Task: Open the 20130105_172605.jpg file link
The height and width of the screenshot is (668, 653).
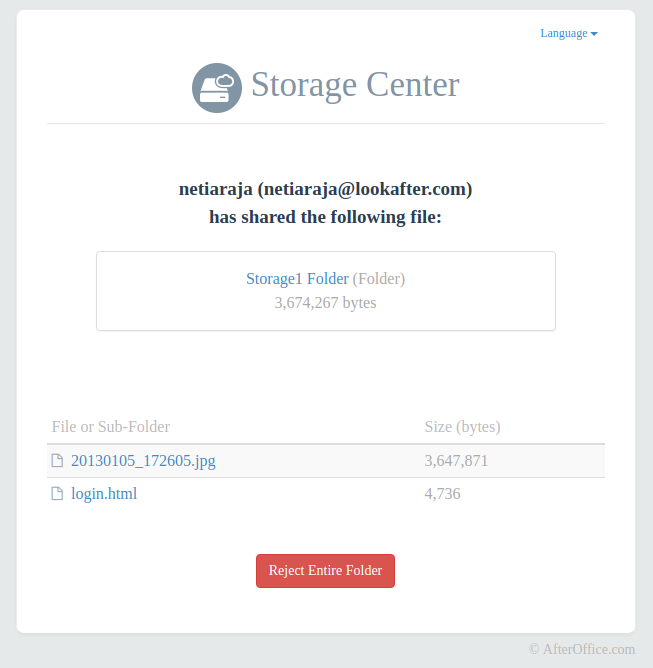Action: 143,461
